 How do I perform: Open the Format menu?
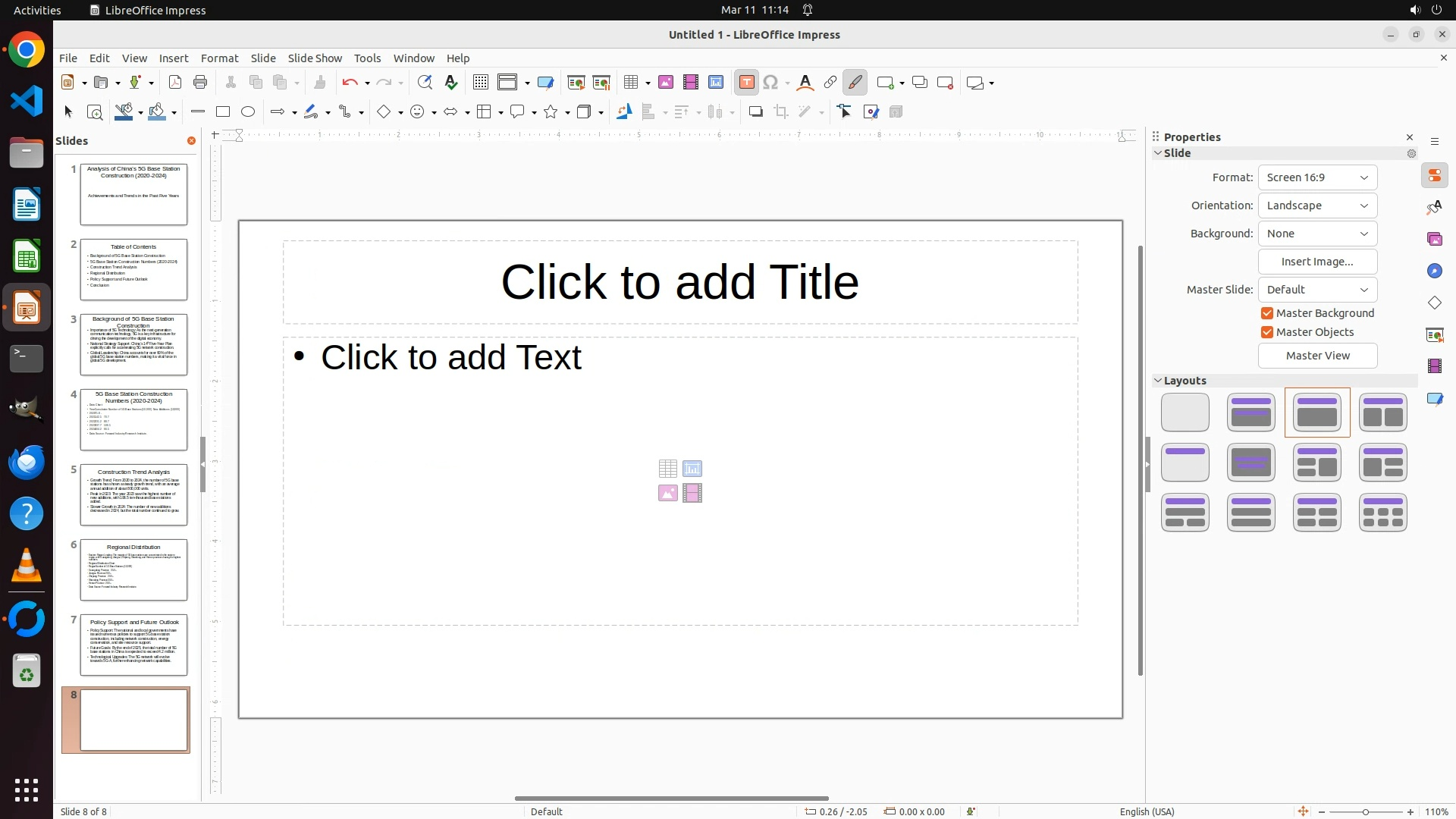219,58
